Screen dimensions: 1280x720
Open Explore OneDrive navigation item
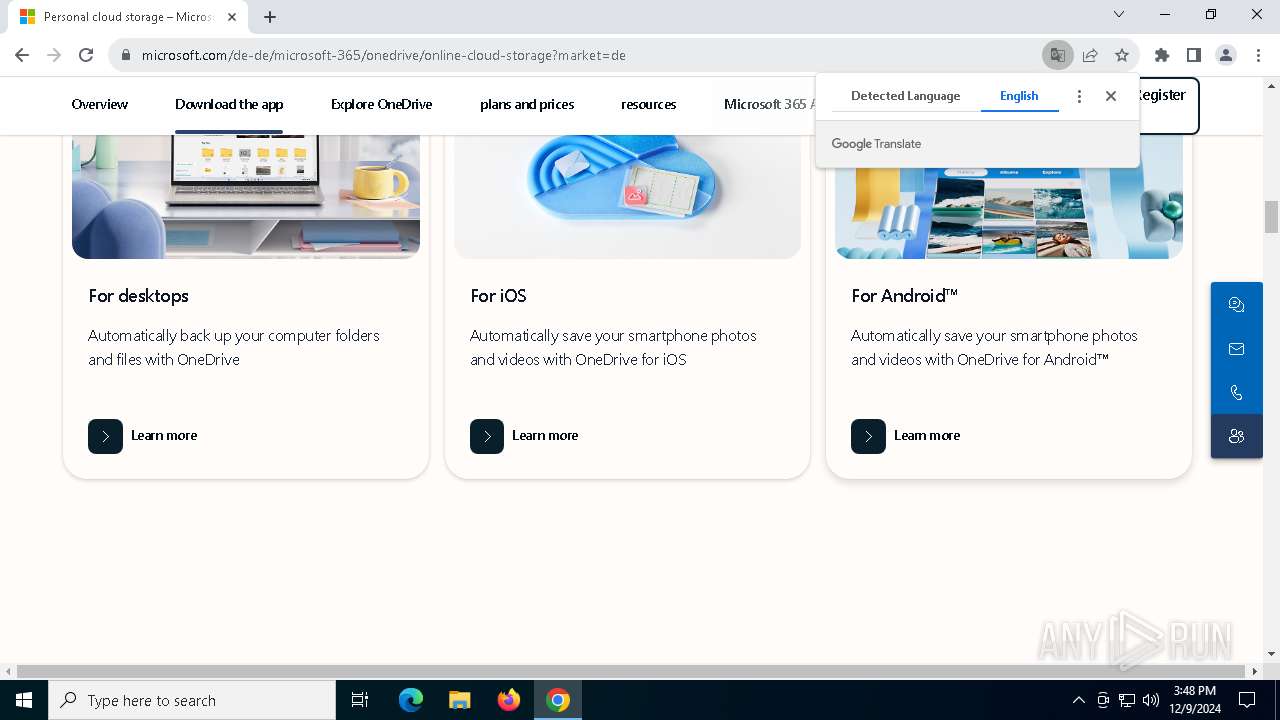point(381,104)
